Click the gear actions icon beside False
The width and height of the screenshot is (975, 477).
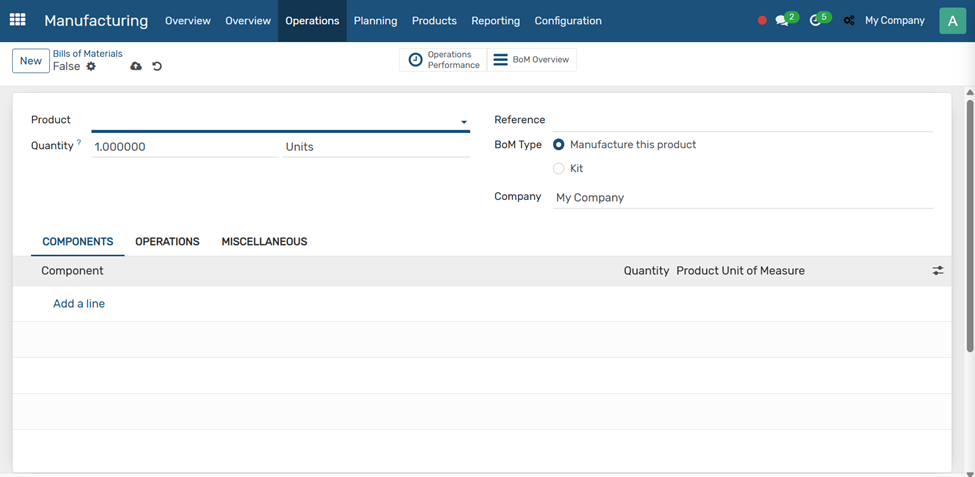[x=91, y=67]
